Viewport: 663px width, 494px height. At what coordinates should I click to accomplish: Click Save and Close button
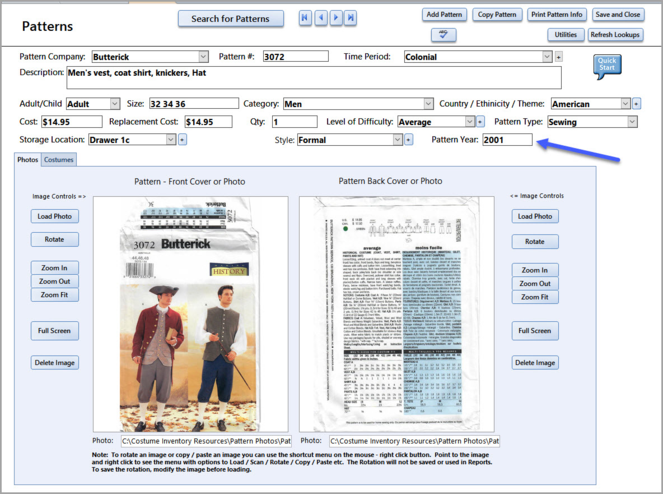coord(618,14)
